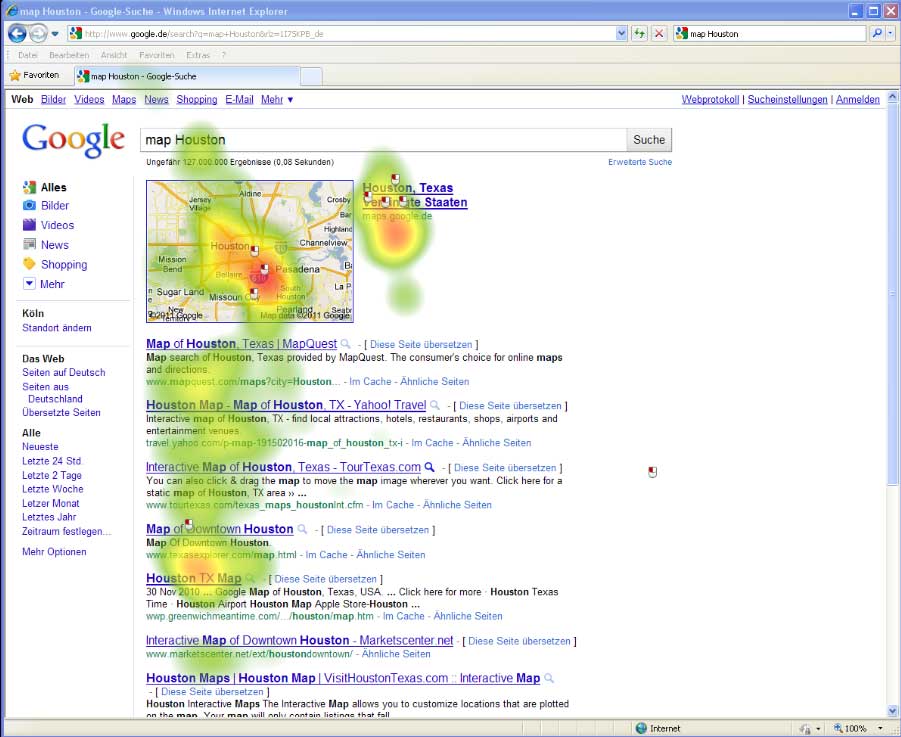Click the Bilder camera icon in sidebar
This screenshot has width=901, height=737.
coord(29,206)
